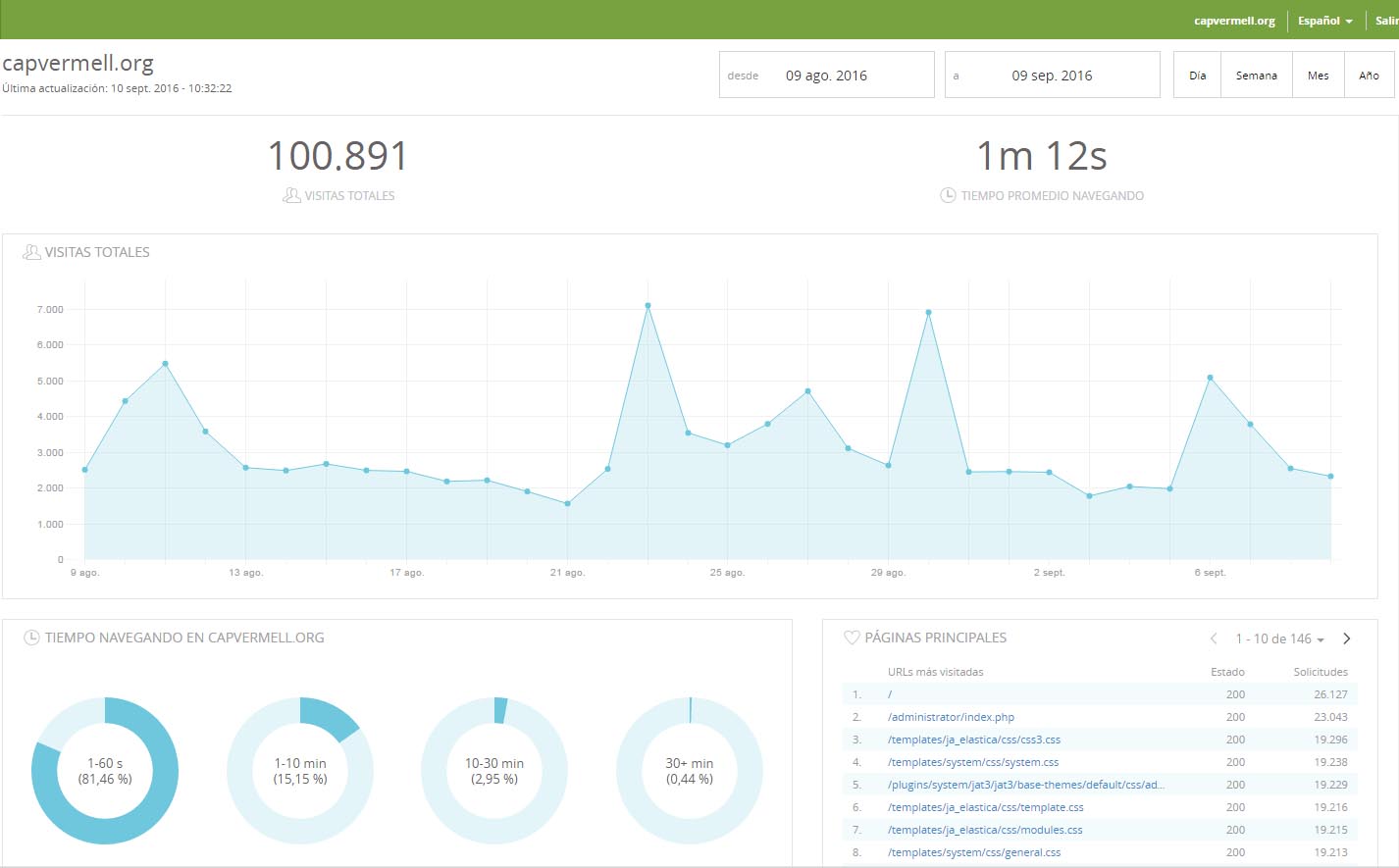Click the 19.229 requests value

[1331, 785]
